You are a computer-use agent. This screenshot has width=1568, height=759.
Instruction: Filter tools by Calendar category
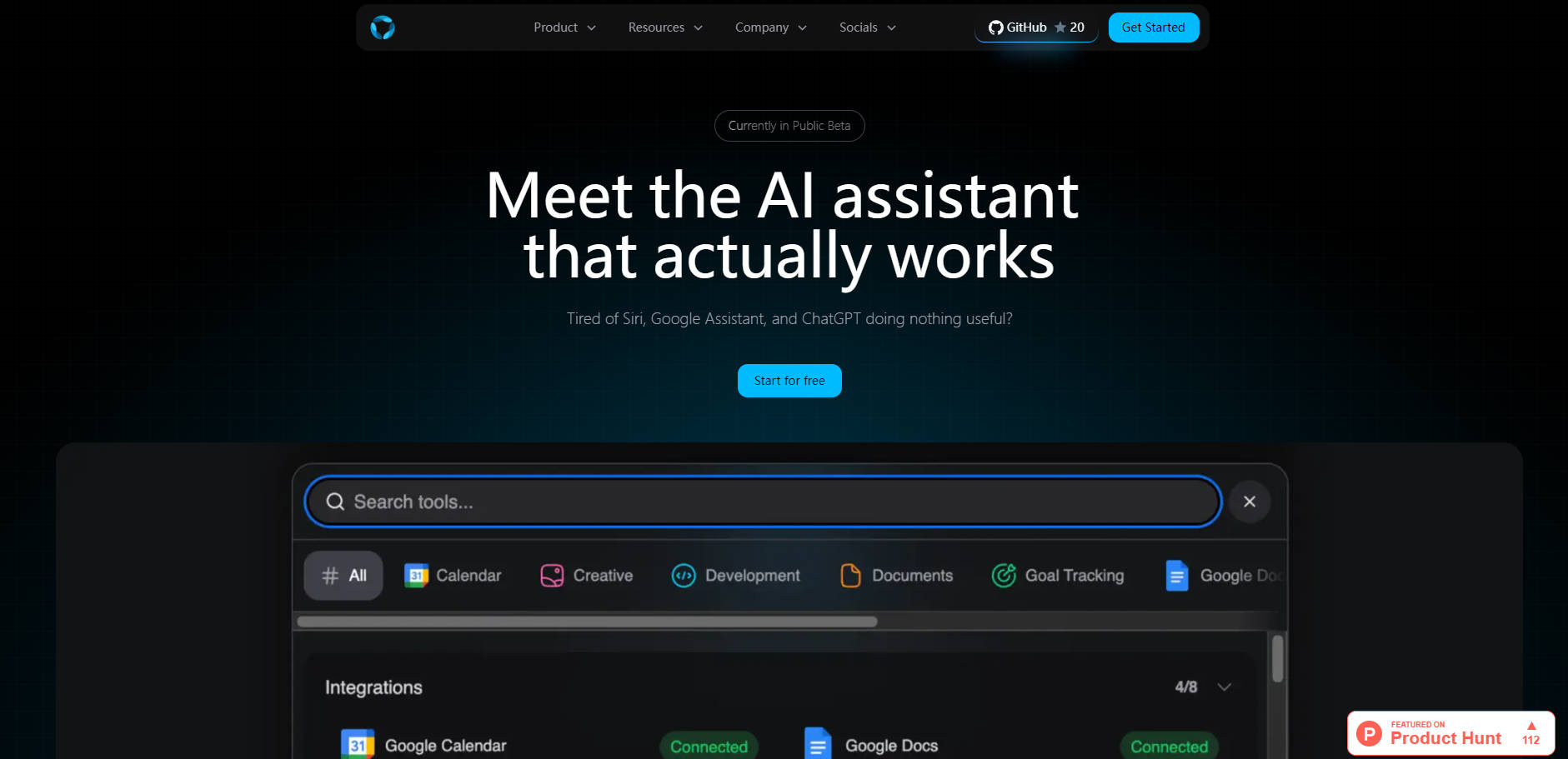pyautogui.click(x=453, y=576)
